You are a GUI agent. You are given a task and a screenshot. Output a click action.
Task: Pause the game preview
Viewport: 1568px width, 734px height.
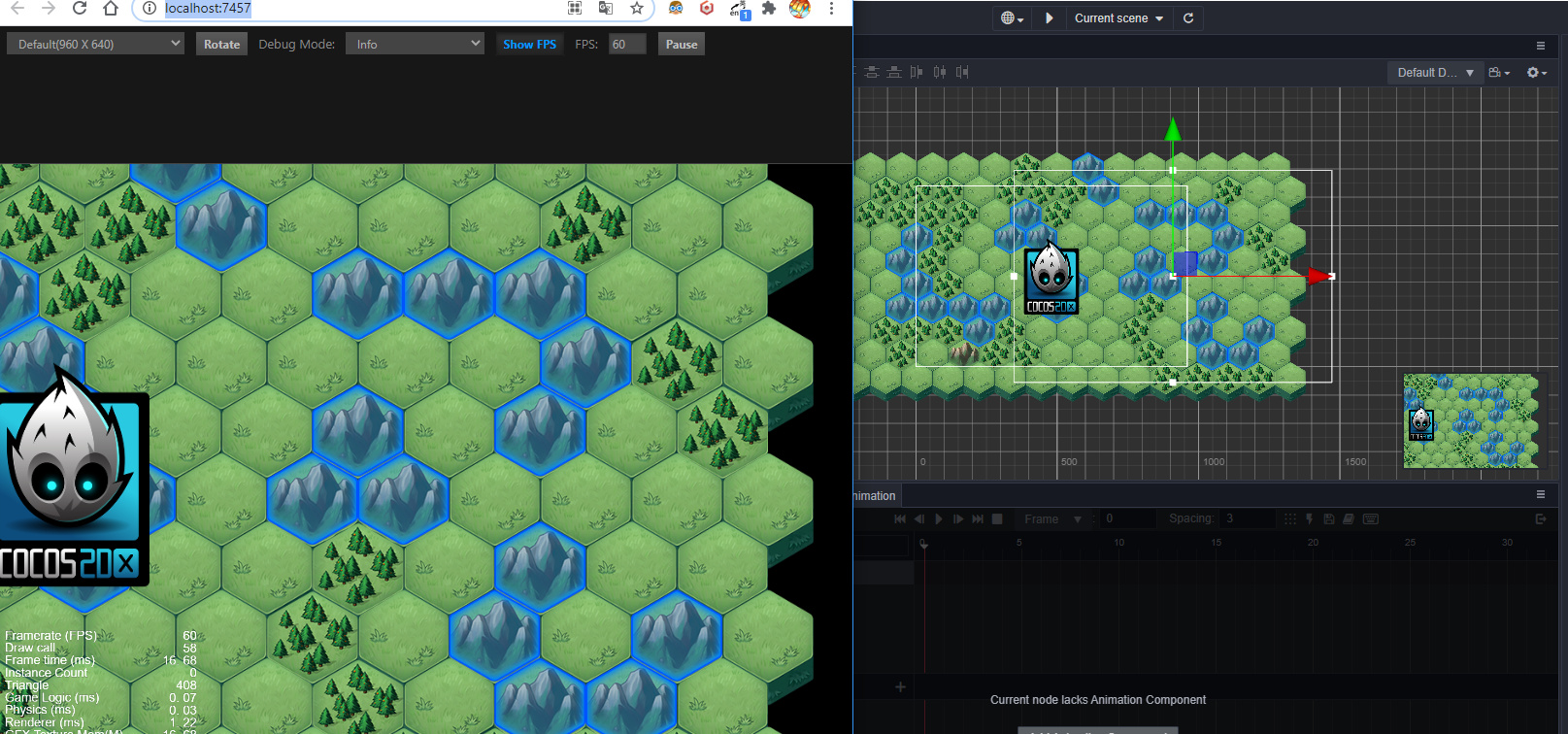point(682,44)
